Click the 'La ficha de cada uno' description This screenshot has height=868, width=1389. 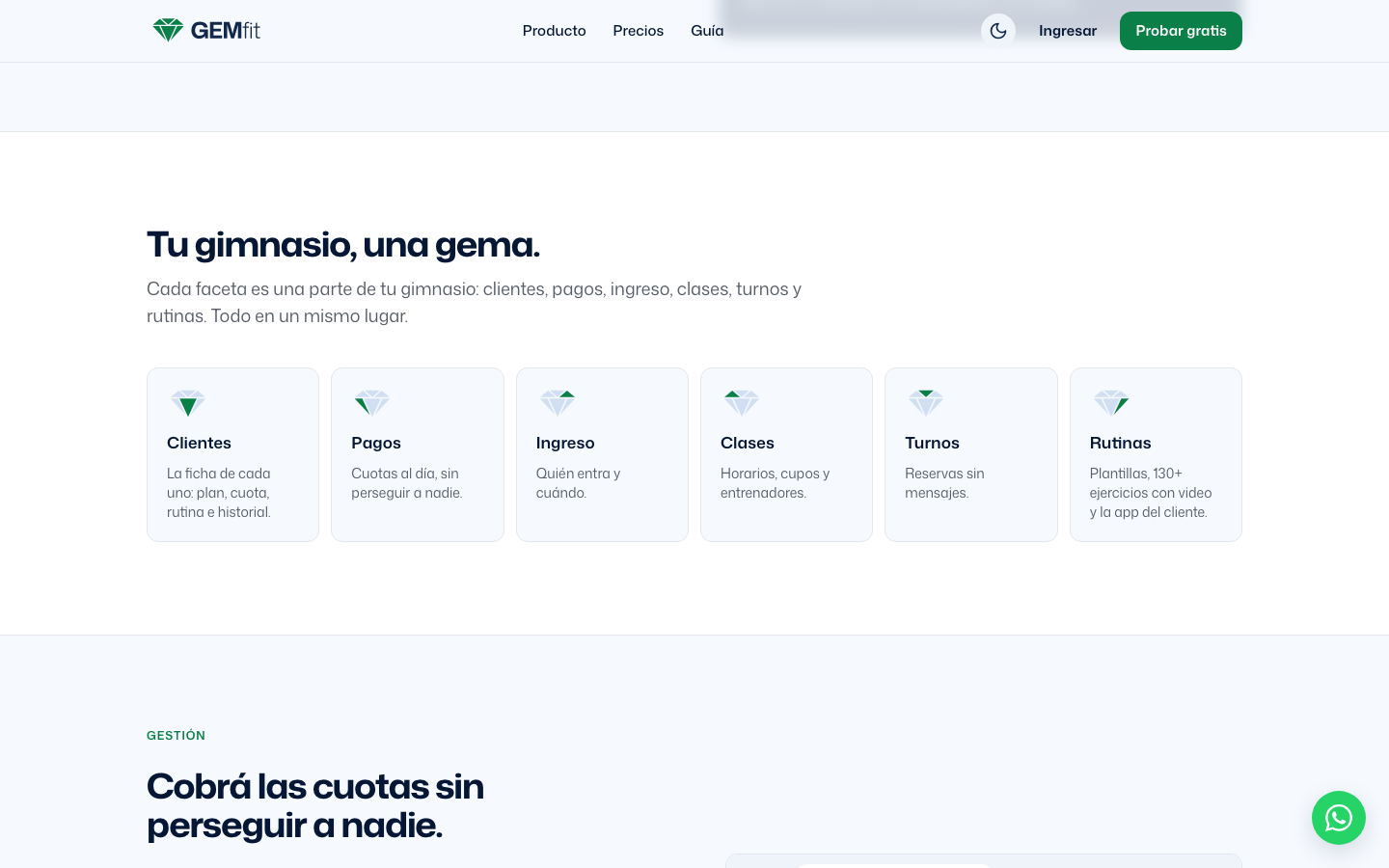coord(219,493)
